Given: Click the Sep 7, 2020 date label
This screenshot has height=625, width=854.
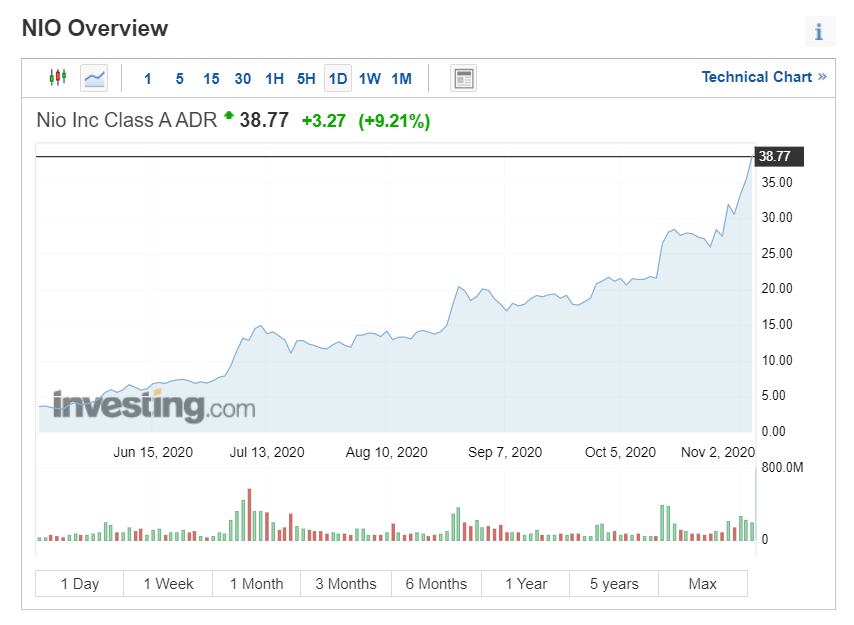Looking at the screenshot, I should click(x=505, y=452).
